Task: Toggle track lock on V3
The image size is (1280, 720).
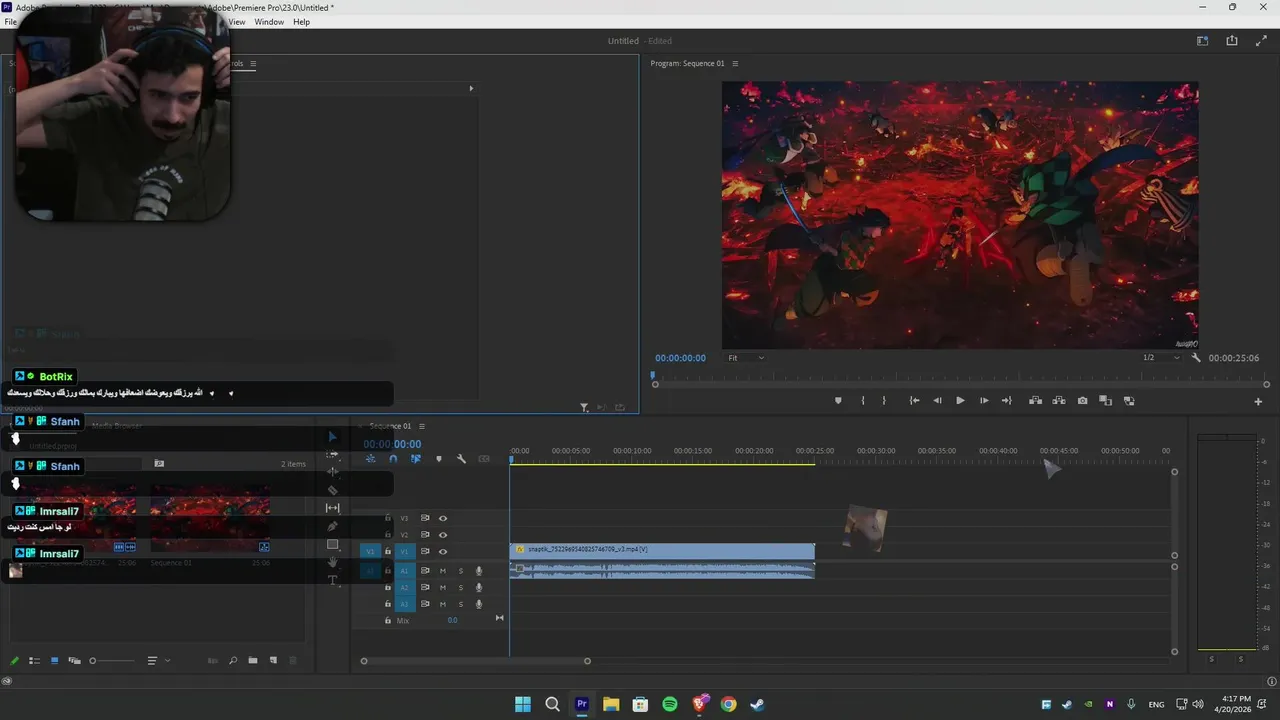Action: (388, 518)
